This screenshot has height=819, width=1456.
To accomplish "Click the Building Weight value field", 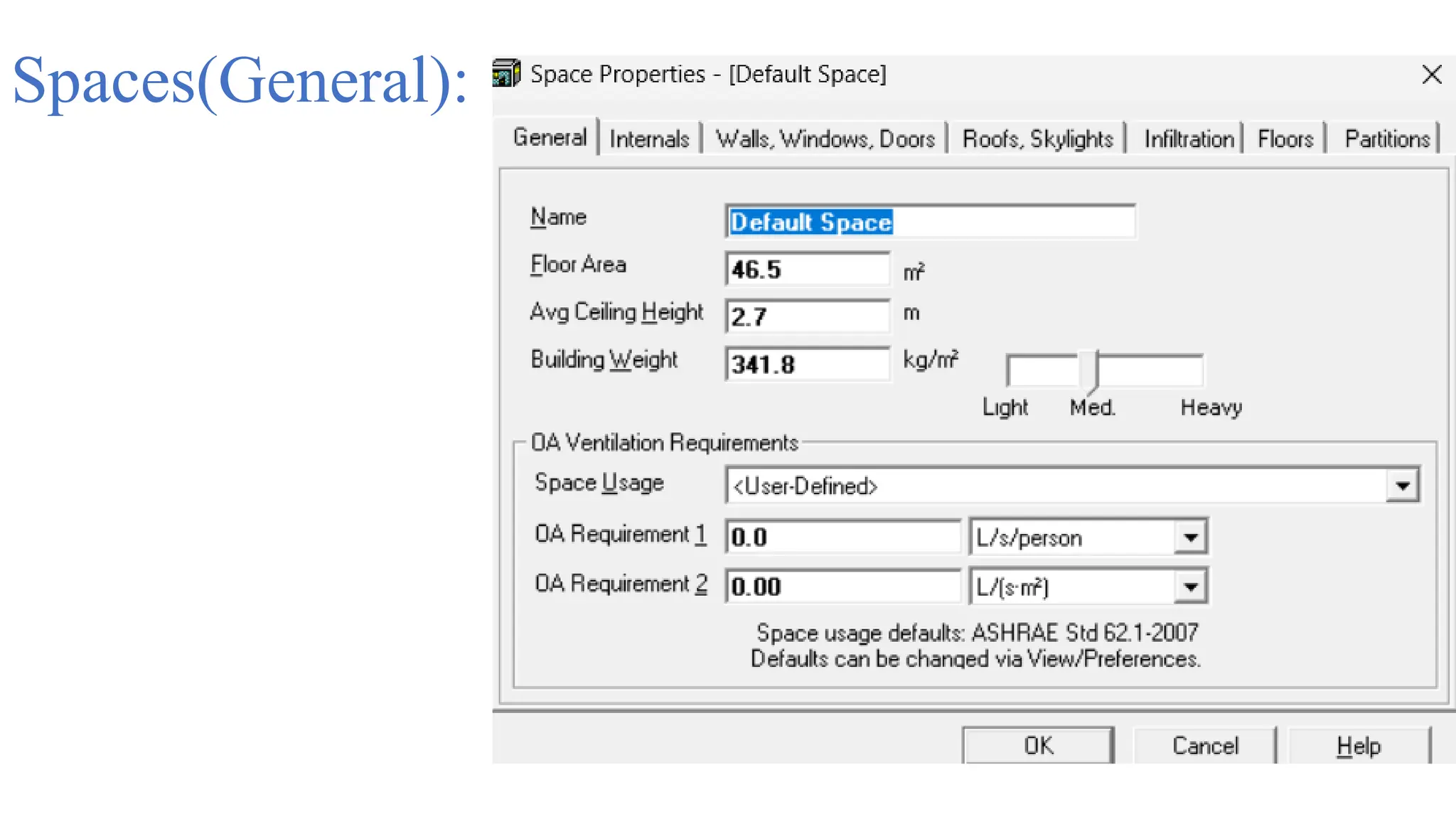I will click(807, 364).
